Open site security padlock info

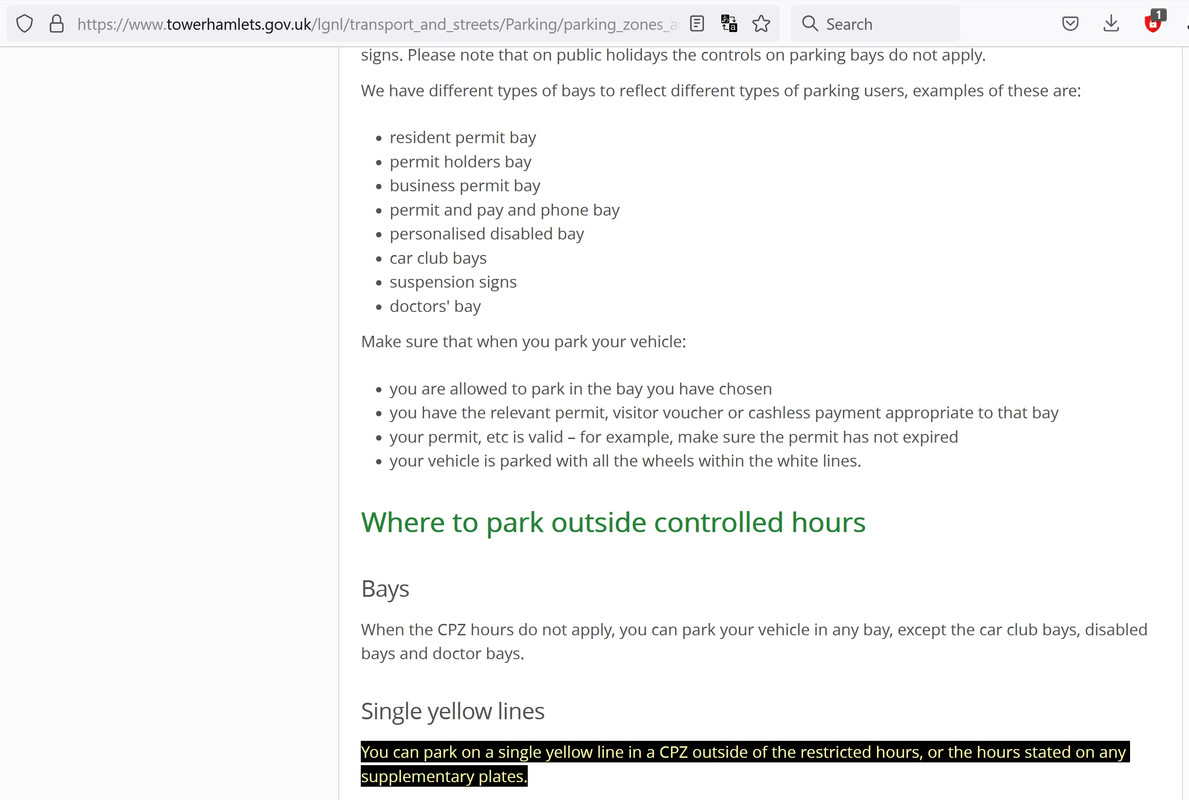pos(56,24)
